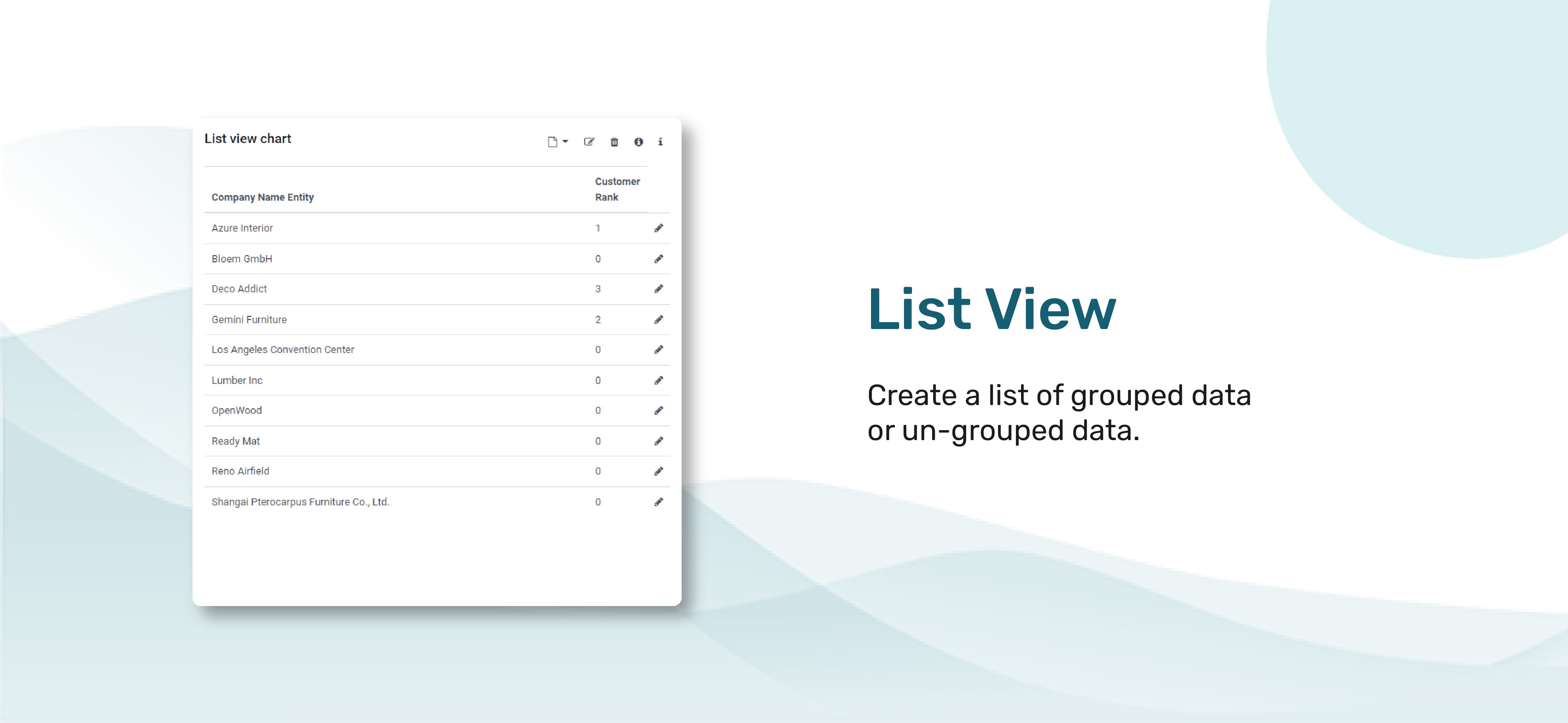
Task: Click the 'Company Name Entity' column header
Action: pyautogui.click(x=262, y=197)
